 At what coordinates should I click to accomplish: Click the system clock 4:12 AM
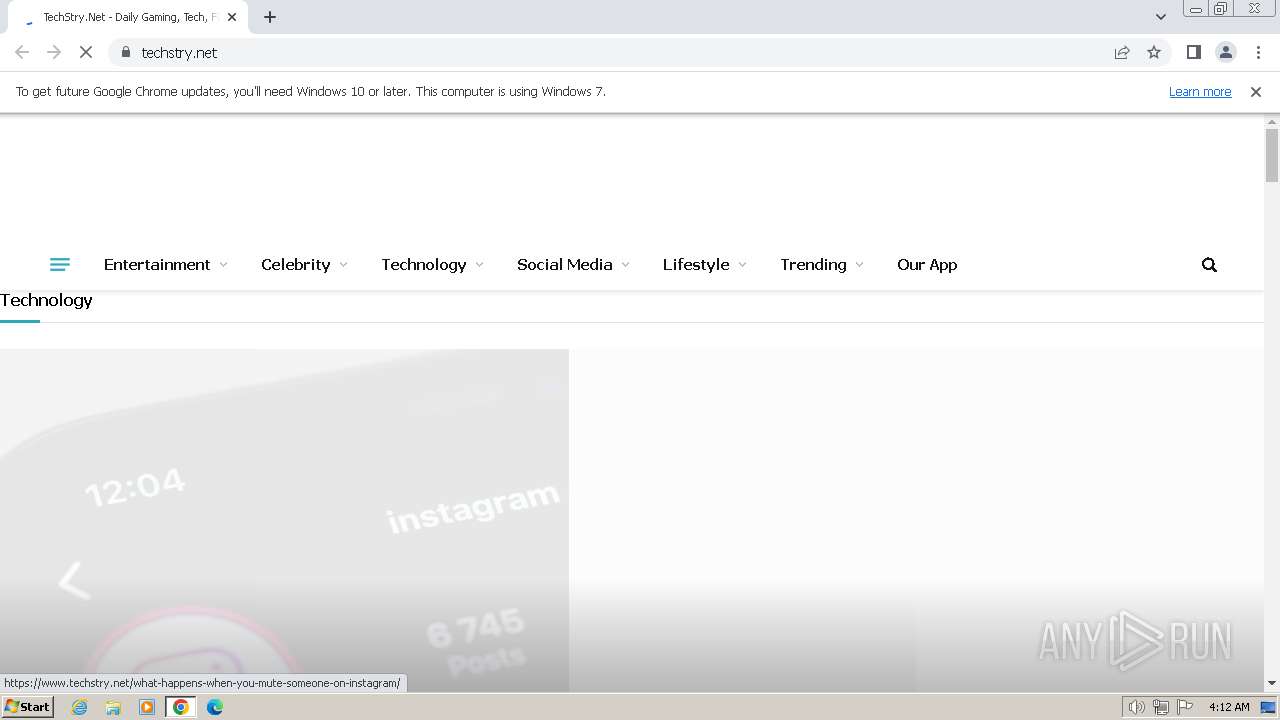tap(1229, 707)
